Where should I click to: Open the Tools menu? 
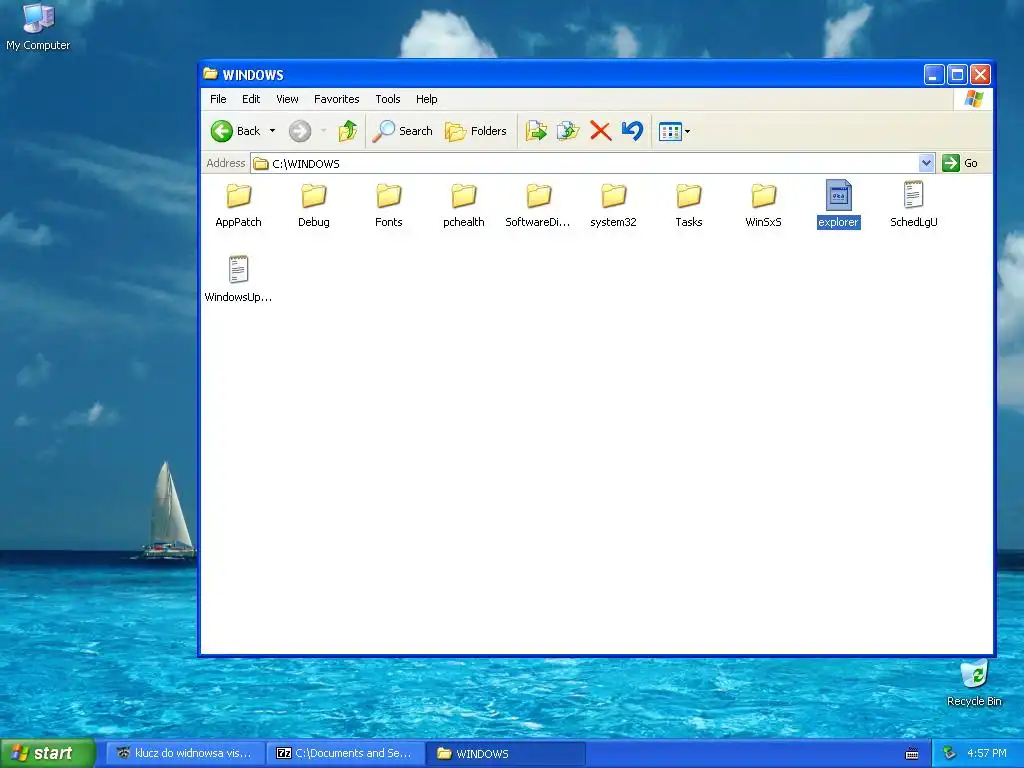tap(388, 99)
